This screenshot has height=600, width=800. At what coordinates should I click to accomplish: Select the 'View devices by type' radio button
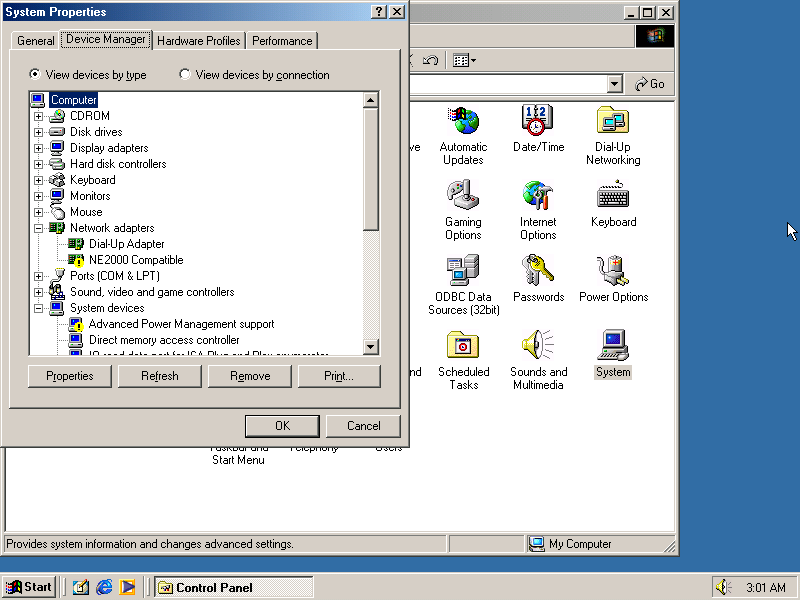click(x=34, y=75)
